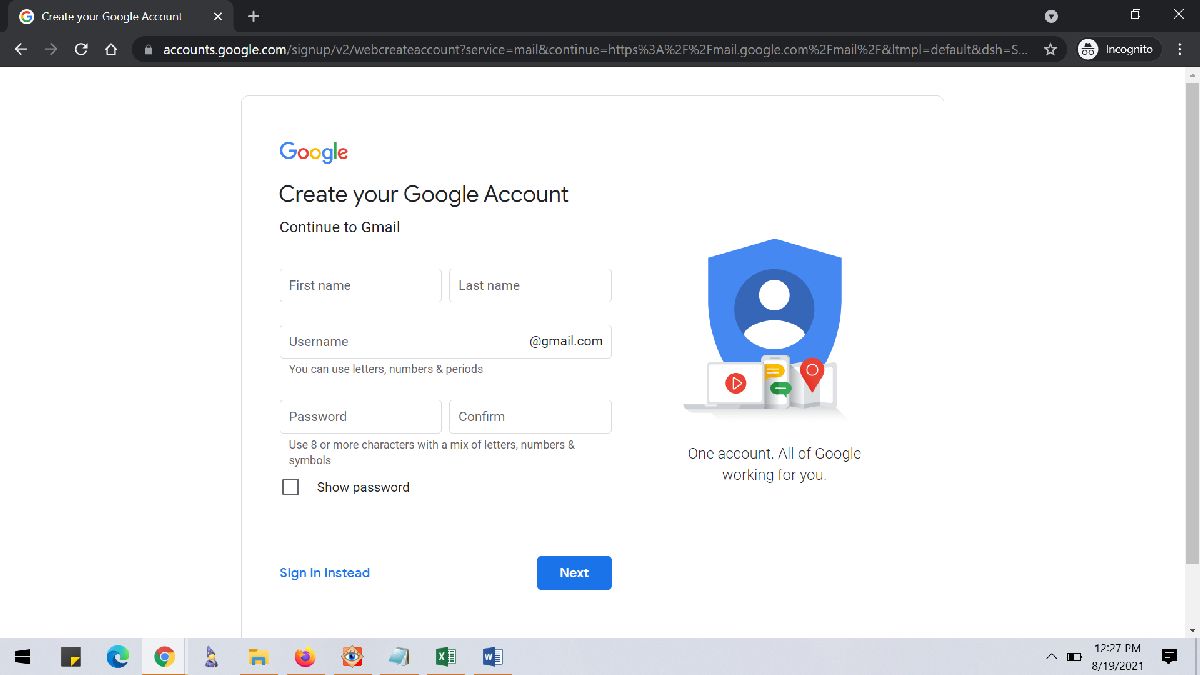Open the Windows Start menu
This screenshot has width=1200, height=675.
pos(22,657)
